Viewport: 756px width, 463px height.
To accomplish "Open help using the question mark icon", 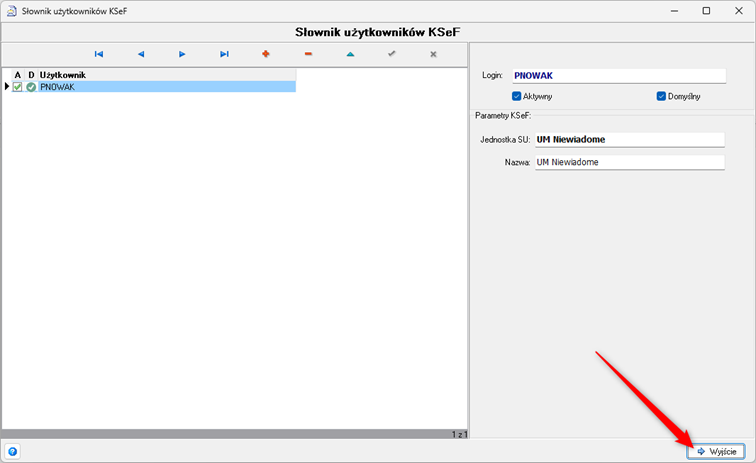I will tap(13, 452).
